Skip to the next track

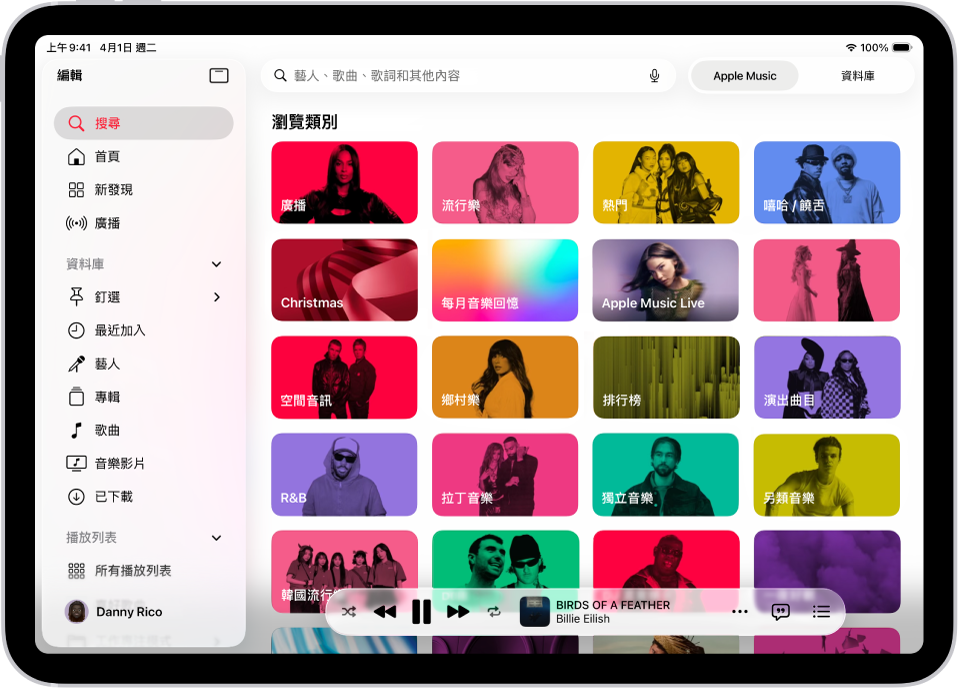click(x=458, y=612)
